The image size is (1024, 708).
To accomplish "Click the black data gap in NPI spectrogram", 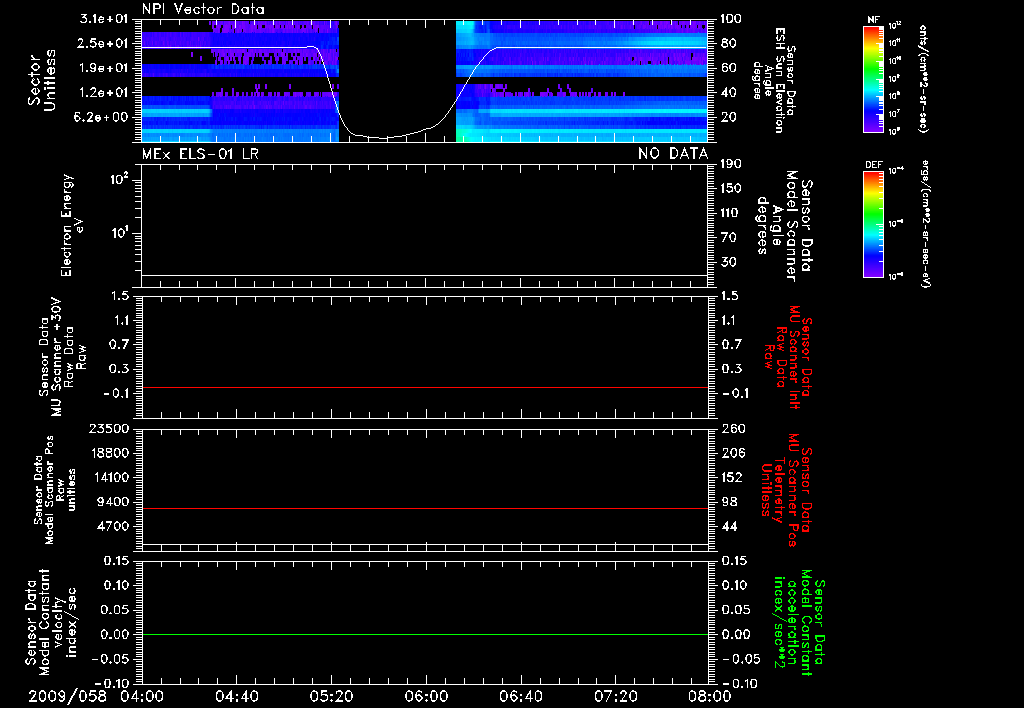I will pyautogui.click(x=398, y=70).
